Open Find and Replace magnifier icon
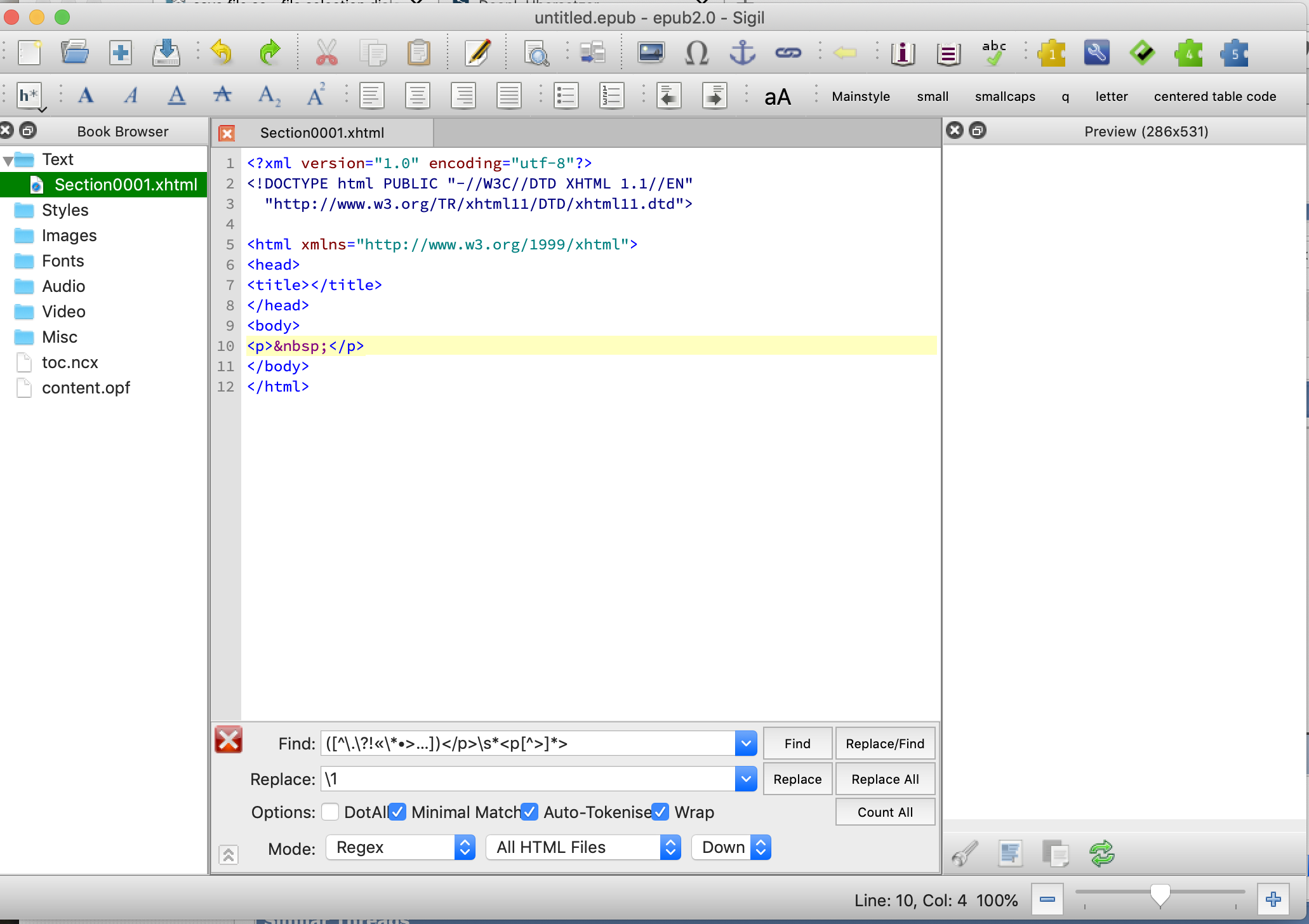 click(x=536, y=54)
